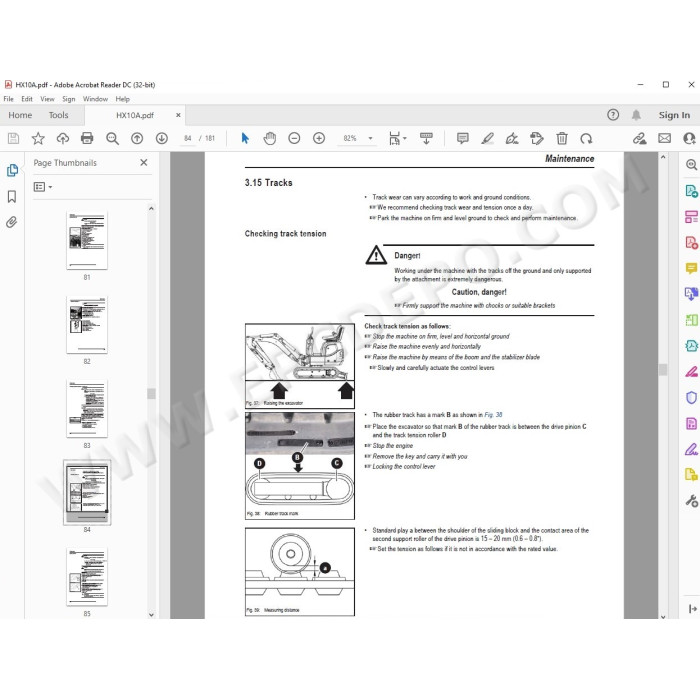Click document scrollbar down arrow
This screenshot has width=700, height=700.
(x=663, y=617)
